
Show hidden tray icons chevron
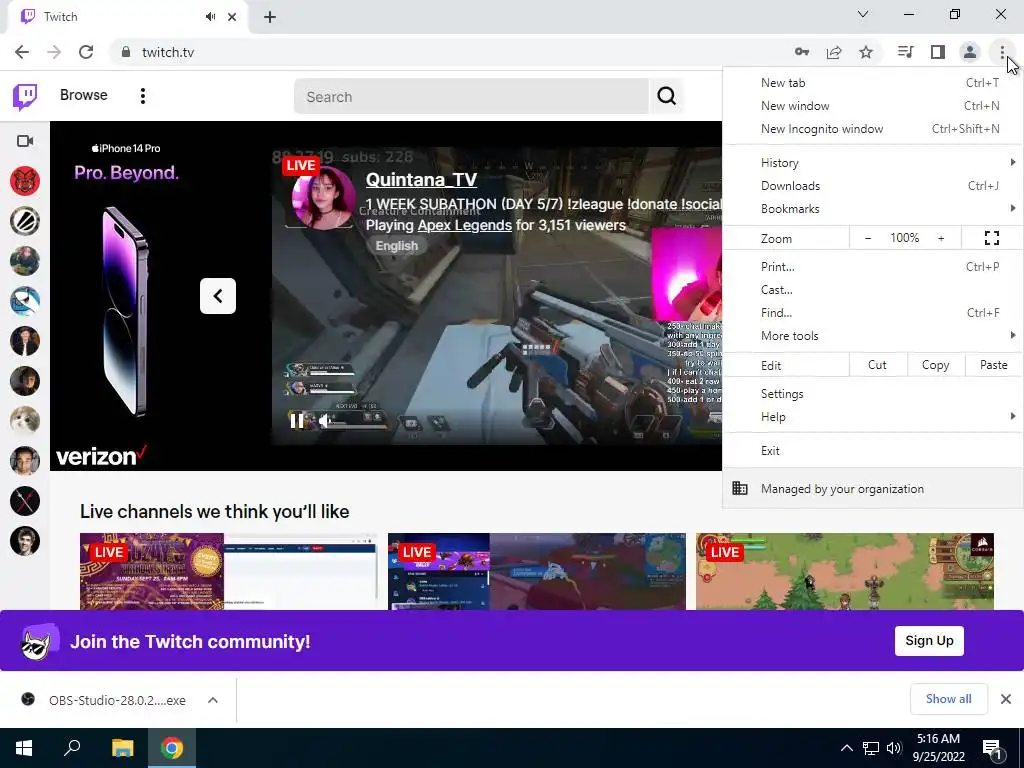pos(846,748)
